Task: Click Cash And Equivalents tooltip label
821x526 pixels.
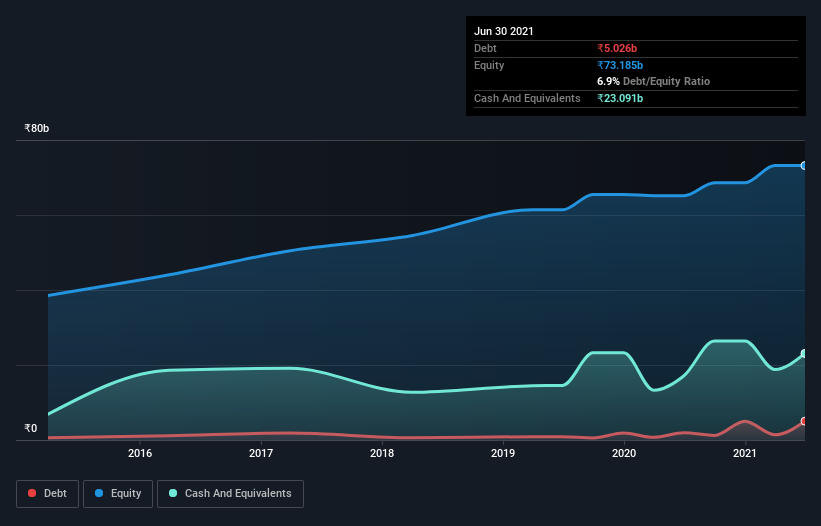Action: click(x=527, y=98)
